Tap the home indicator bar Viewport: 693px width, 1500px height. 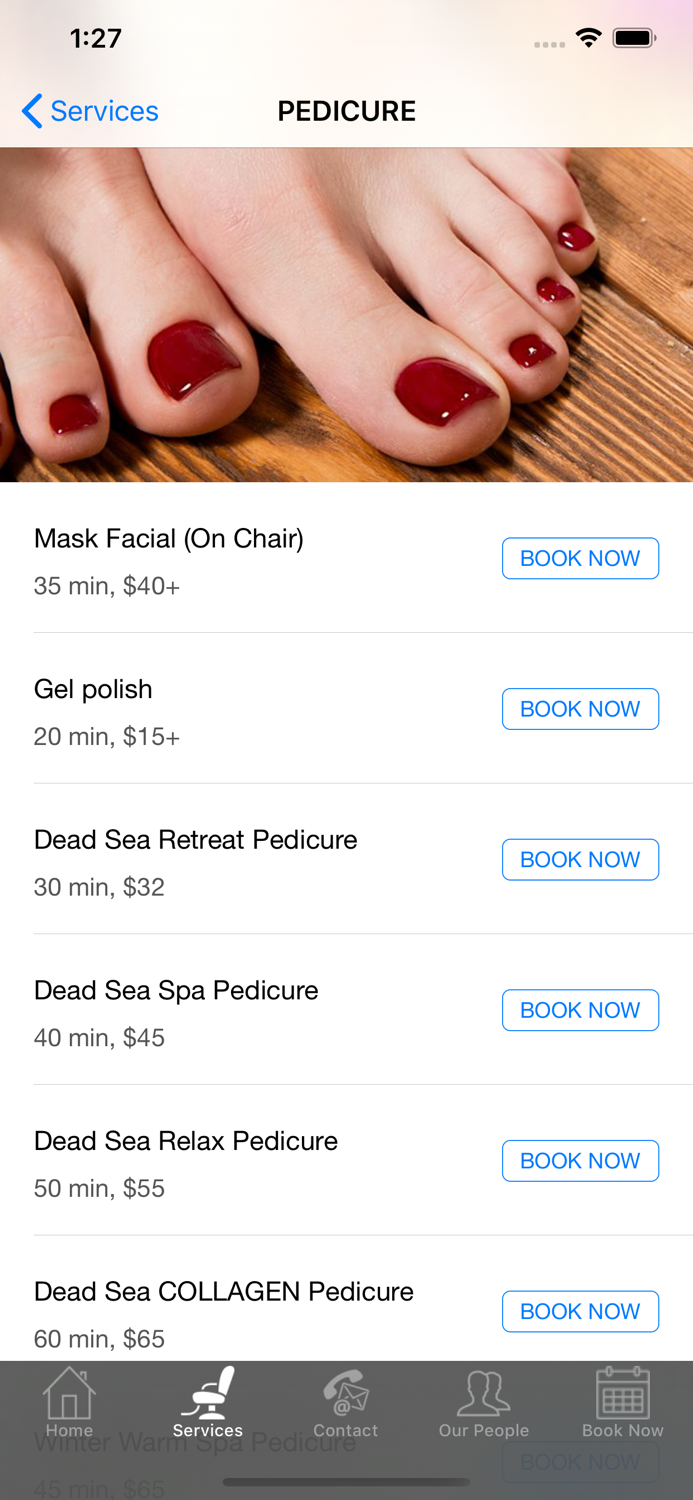point(346,1483)
